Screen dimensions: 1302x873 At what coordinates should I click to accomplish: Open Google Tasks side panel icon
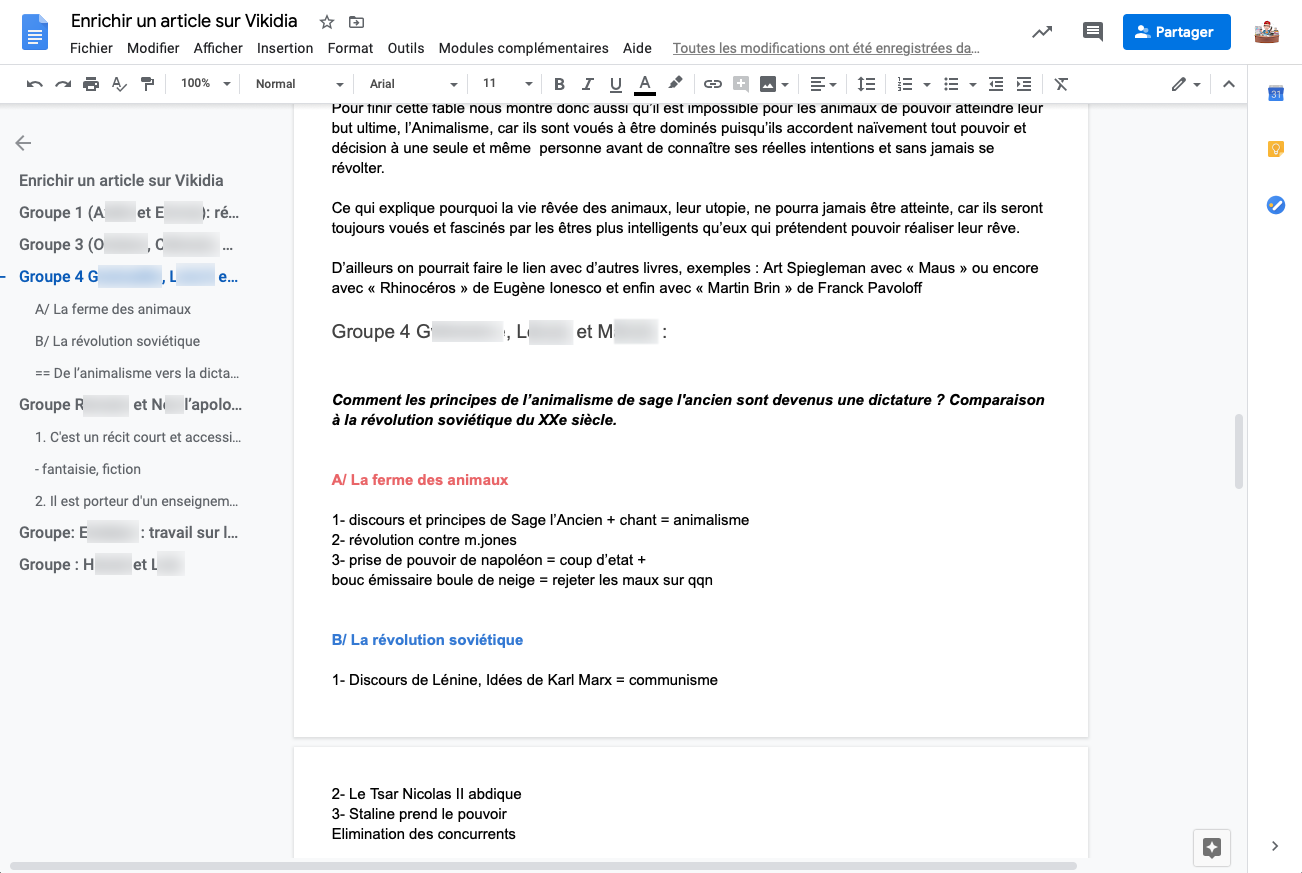click(1275, 205)
